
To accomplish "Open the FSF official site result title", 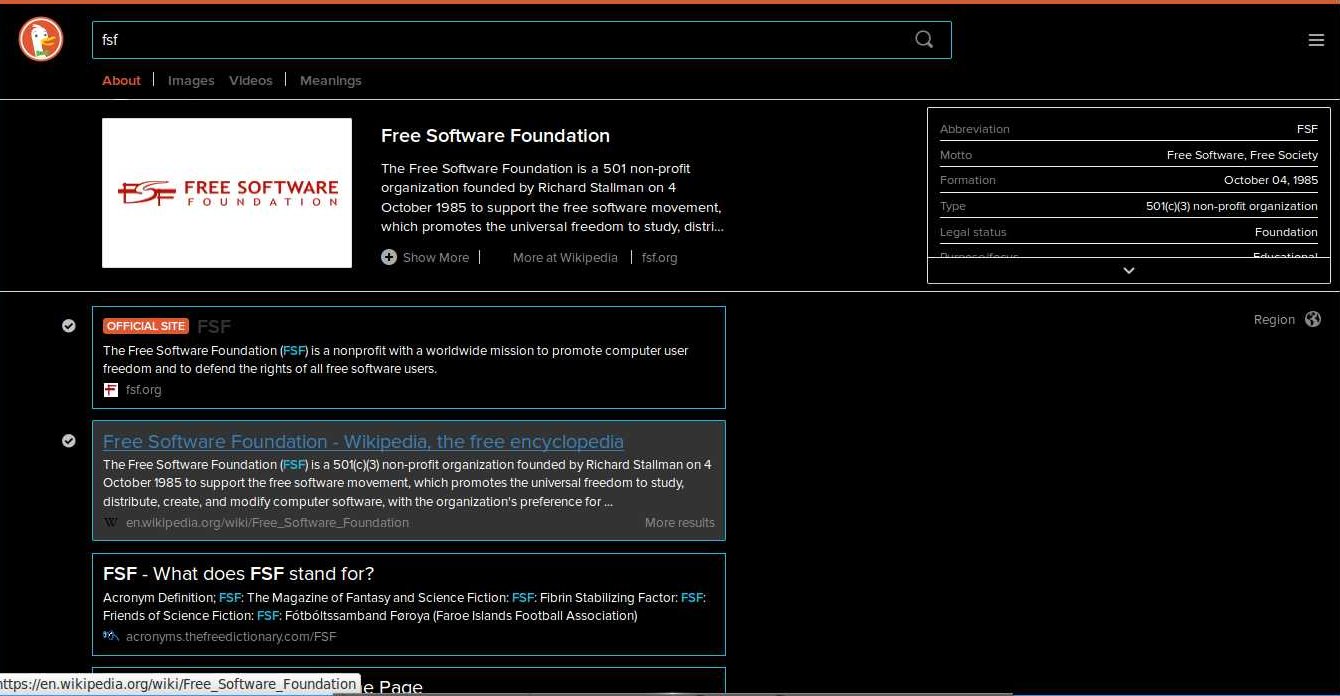I will click(x=214, y=326).
